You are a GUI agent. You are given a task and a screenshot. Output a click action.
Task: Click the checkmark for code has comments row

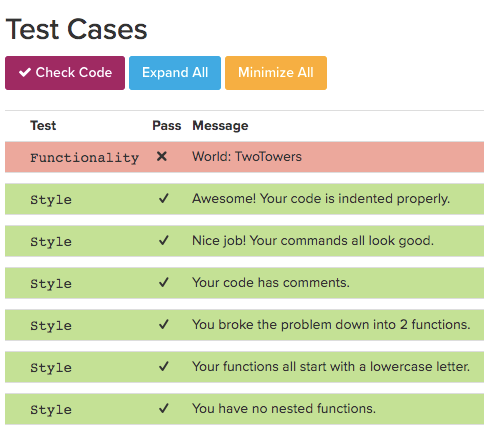[x=164, y=283]
